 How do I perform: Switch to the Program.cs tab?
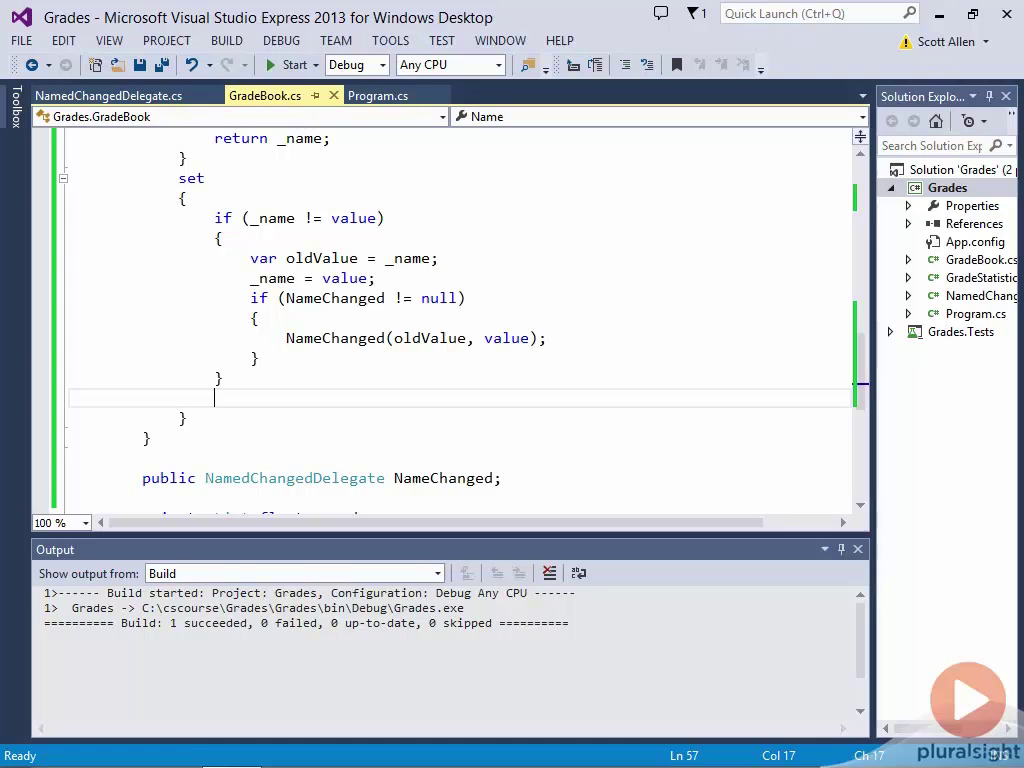coord(377,95)
